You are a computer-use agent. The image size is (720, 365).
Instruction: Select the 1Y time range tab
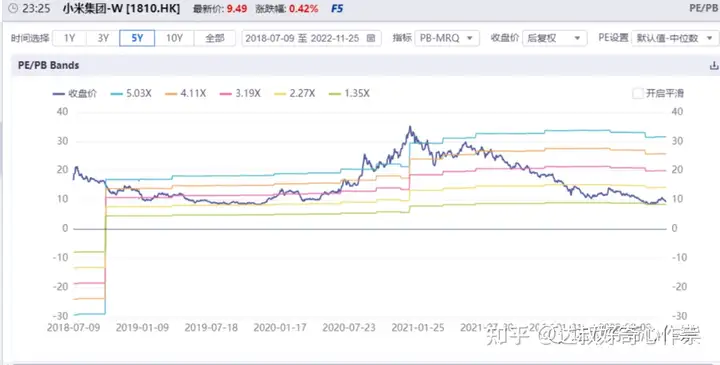click(69, 38)
